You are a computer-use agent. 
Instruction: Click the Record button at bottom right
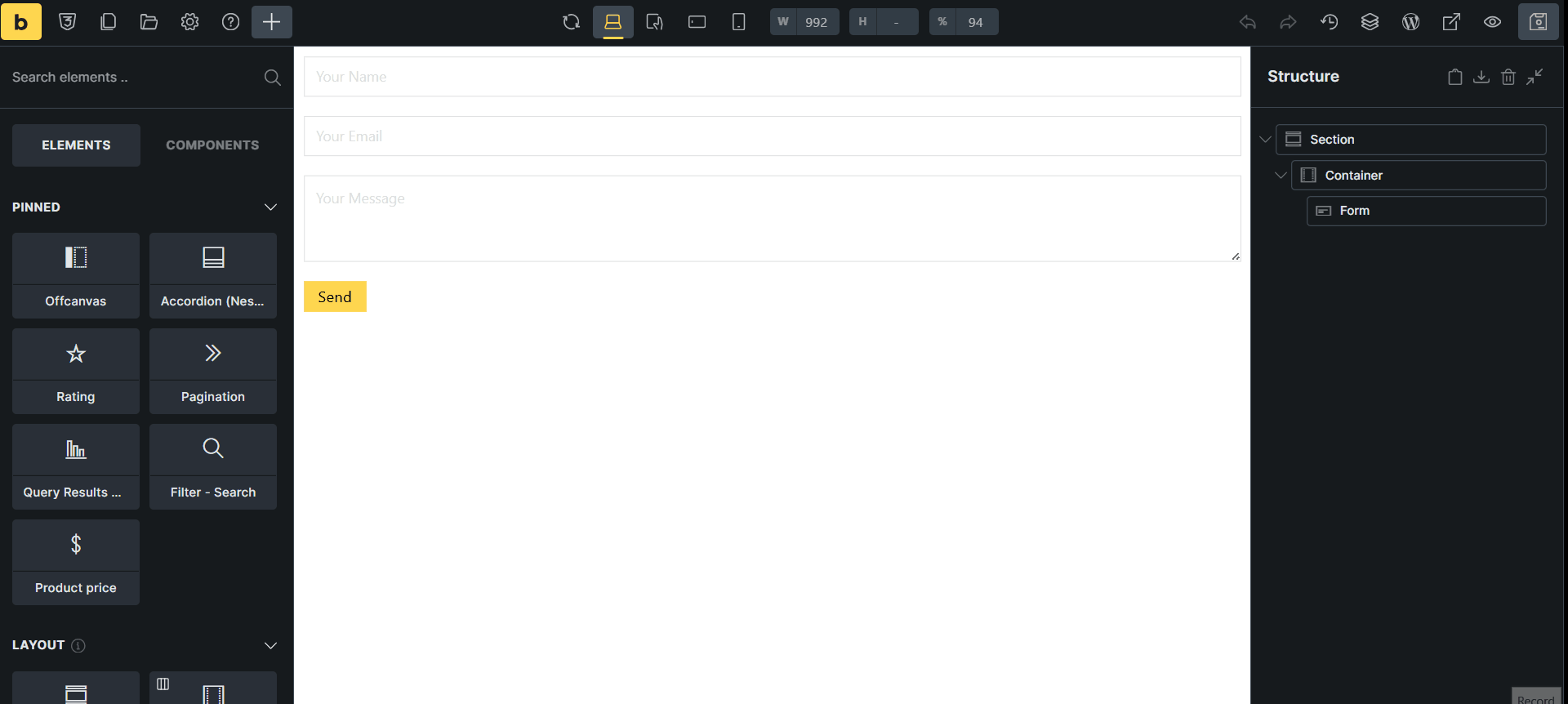(x=1536, y=697)
